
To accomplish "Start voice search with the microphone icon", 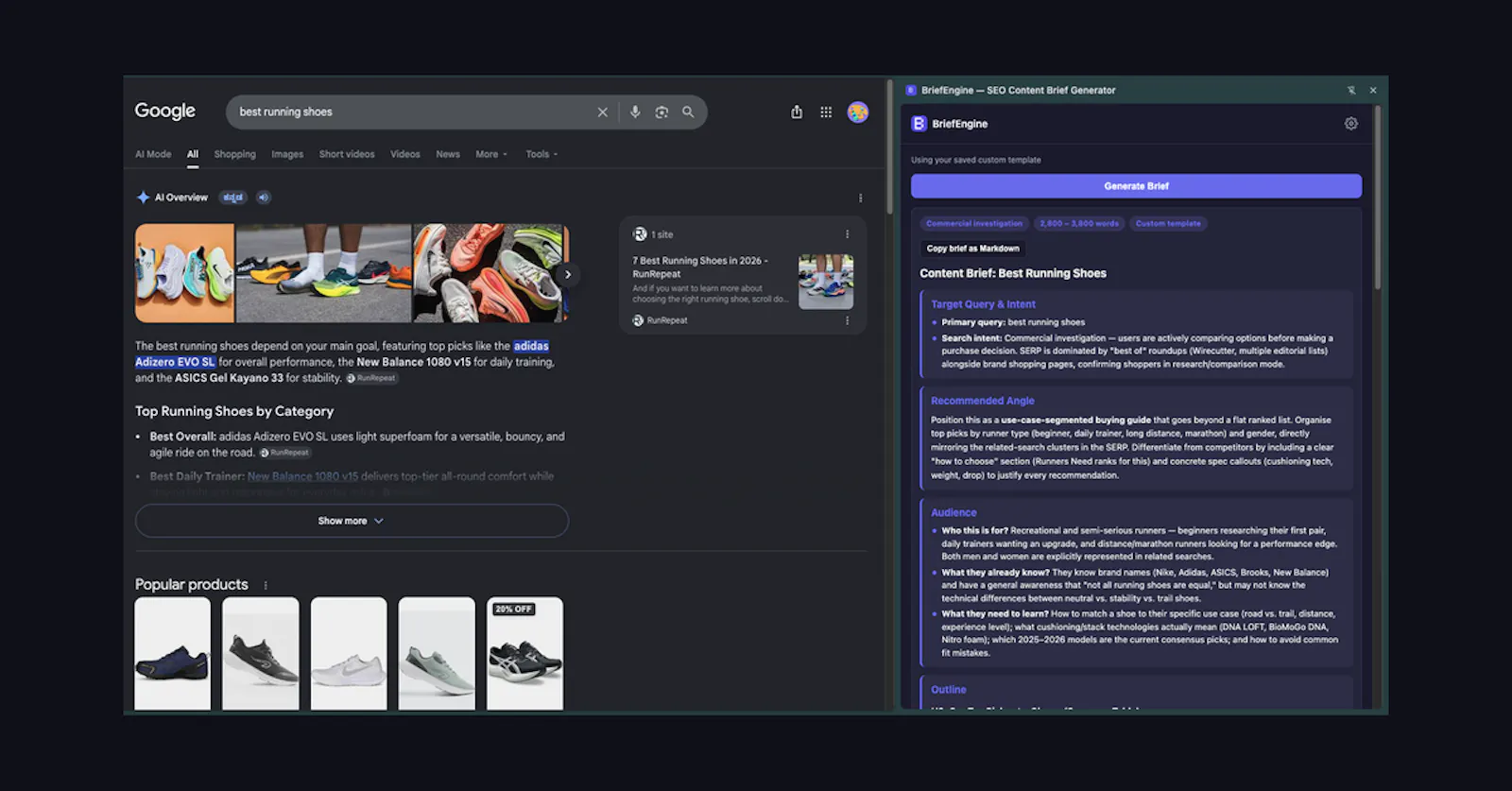I will tap(635, 112).
